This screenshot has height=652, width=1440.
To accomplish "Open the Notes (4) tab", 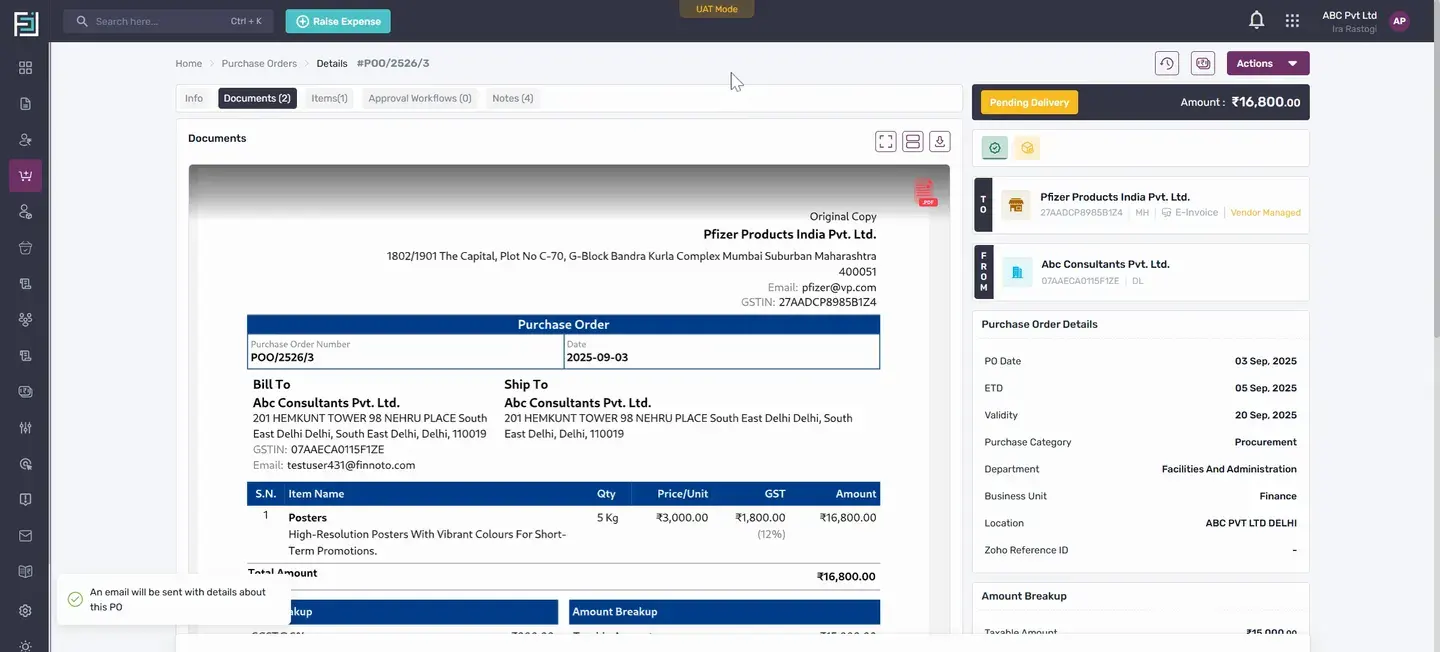I will pos(513,98).
